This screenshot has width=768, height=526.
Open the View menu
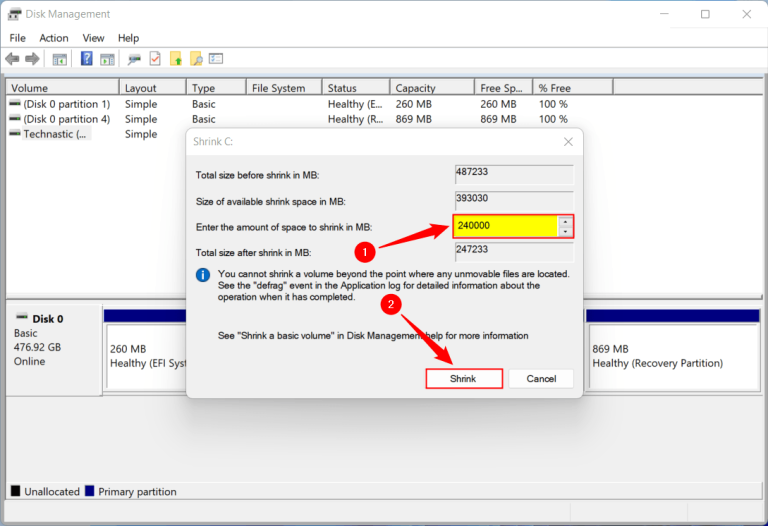click(93, 38)
